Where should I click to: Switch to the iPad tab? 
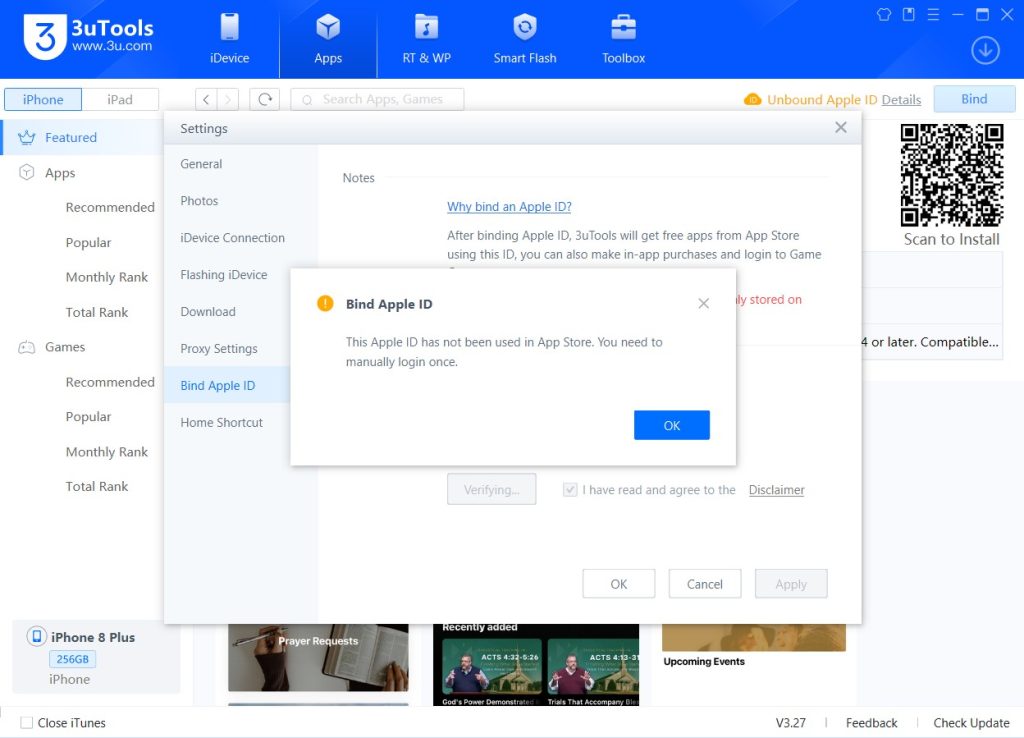pyautogui.click(x=120, y=99)
